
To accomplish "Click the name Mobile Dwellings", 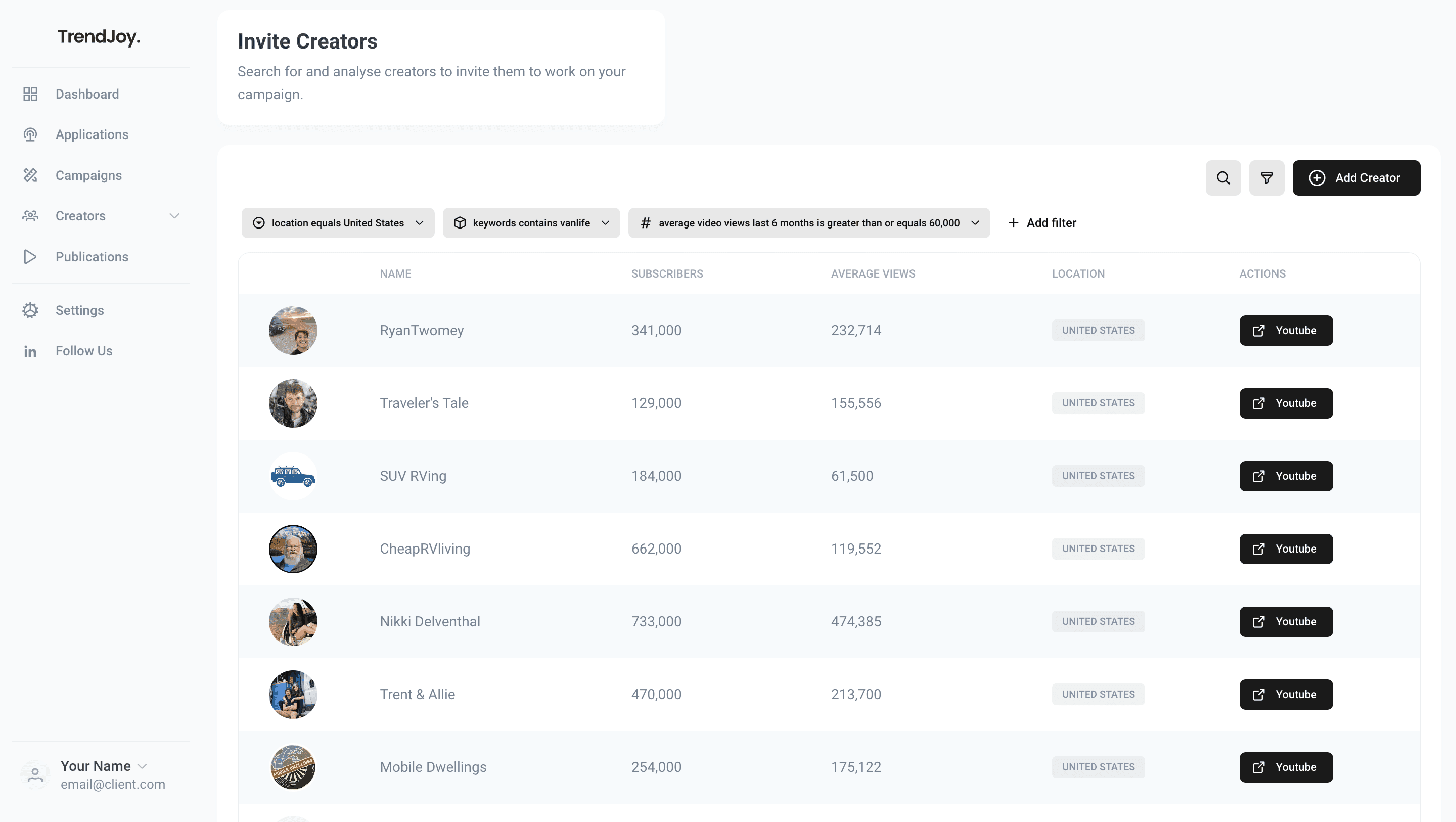I will click(433, 767).
